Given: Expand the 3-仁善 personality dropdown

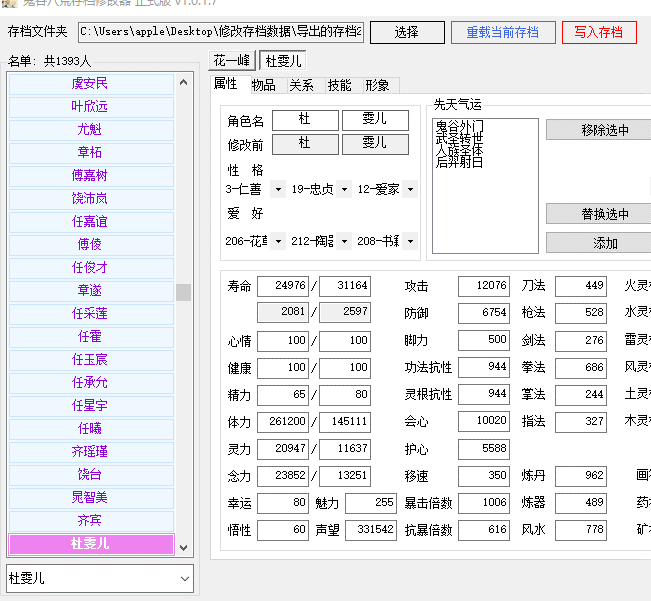Looking at the screenshot, I should (278, 190).
